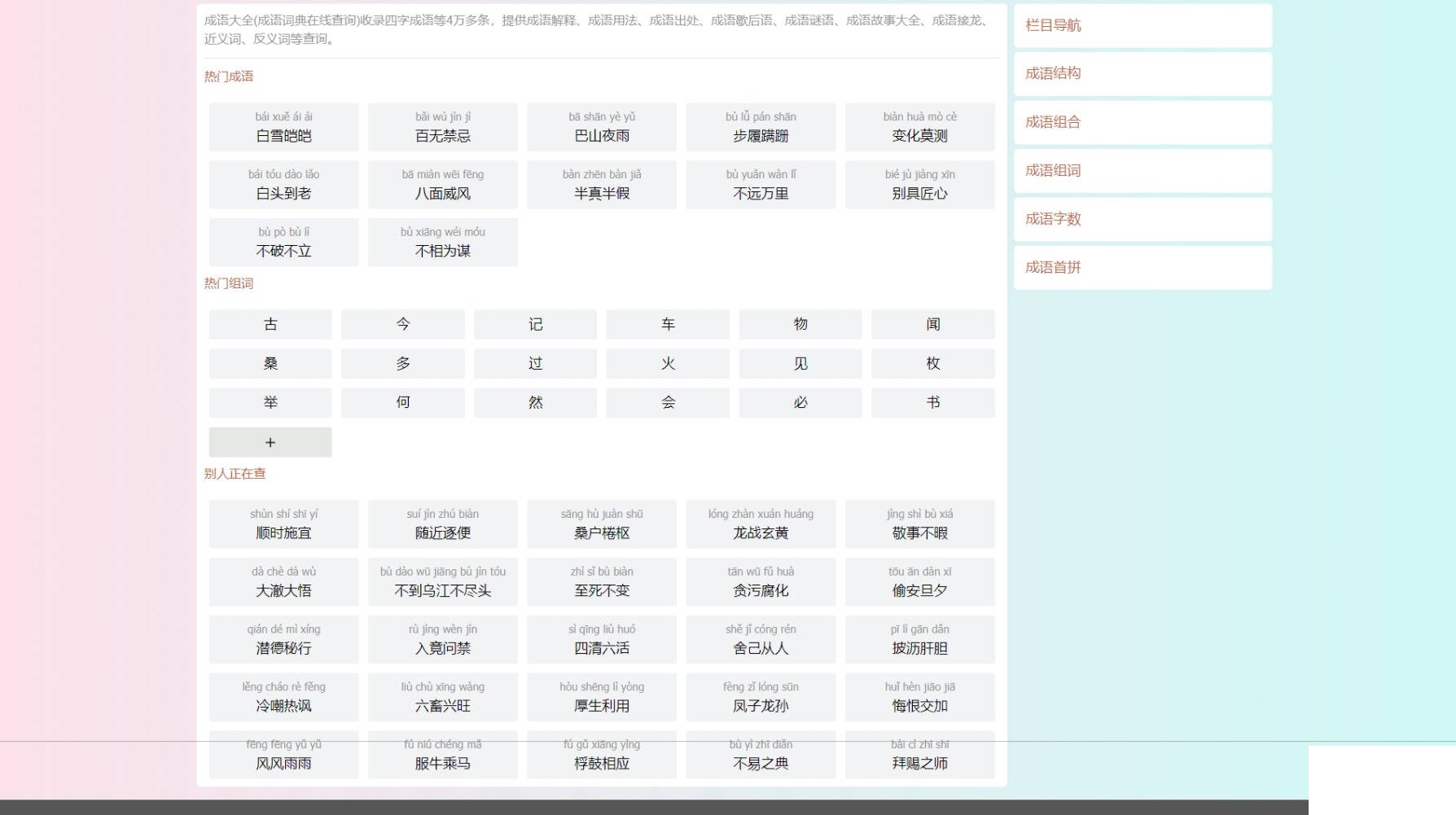The image size is (1456, 815).
Task: Open the idiom 不破不立
Action: [x=283, y=243]
